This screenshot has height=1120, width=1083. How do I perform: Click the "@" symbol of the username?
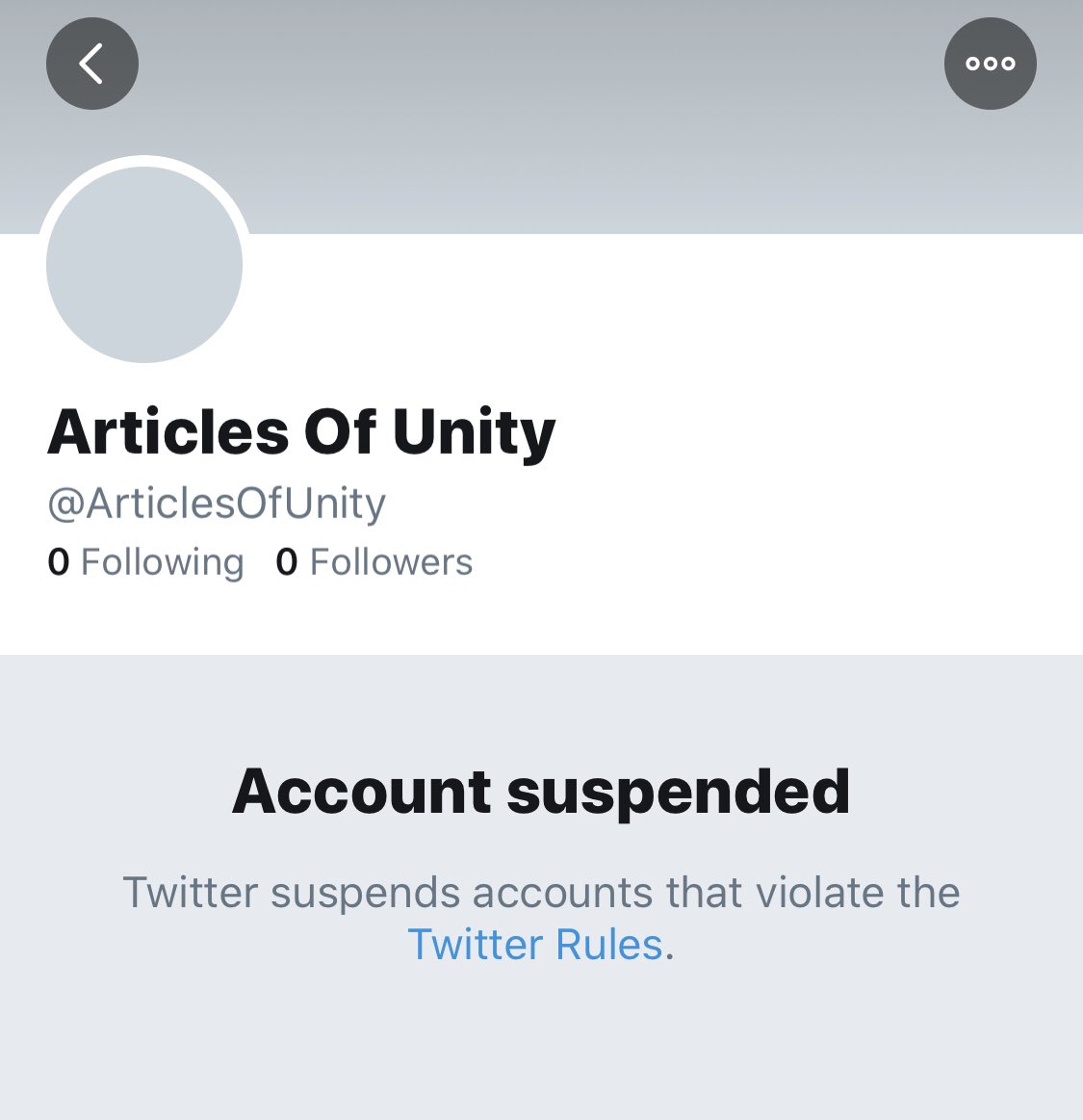tap(65, 505)
